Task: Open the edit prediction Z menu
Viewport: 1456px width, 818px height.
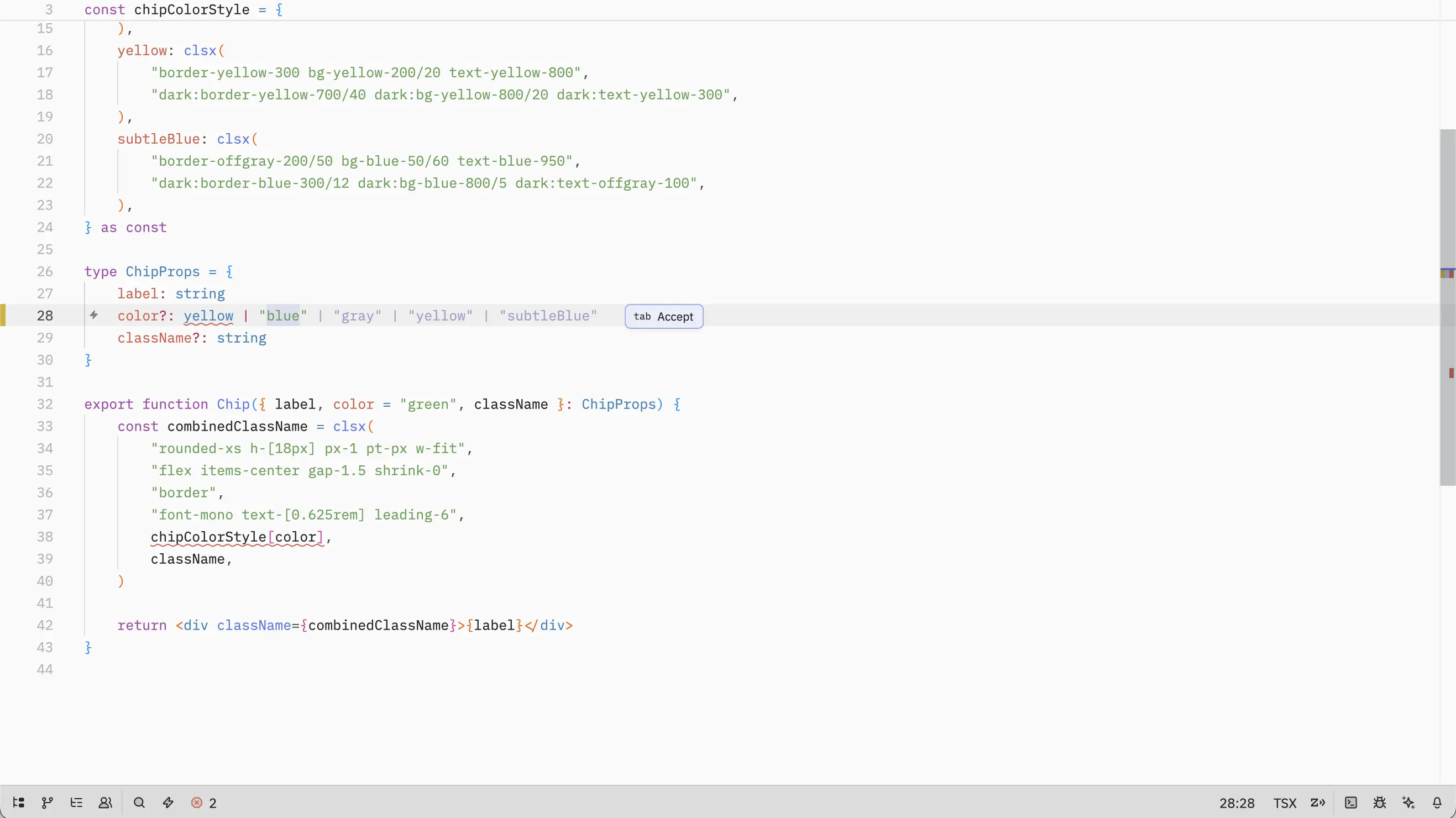Action: [x=1317, y=803]
